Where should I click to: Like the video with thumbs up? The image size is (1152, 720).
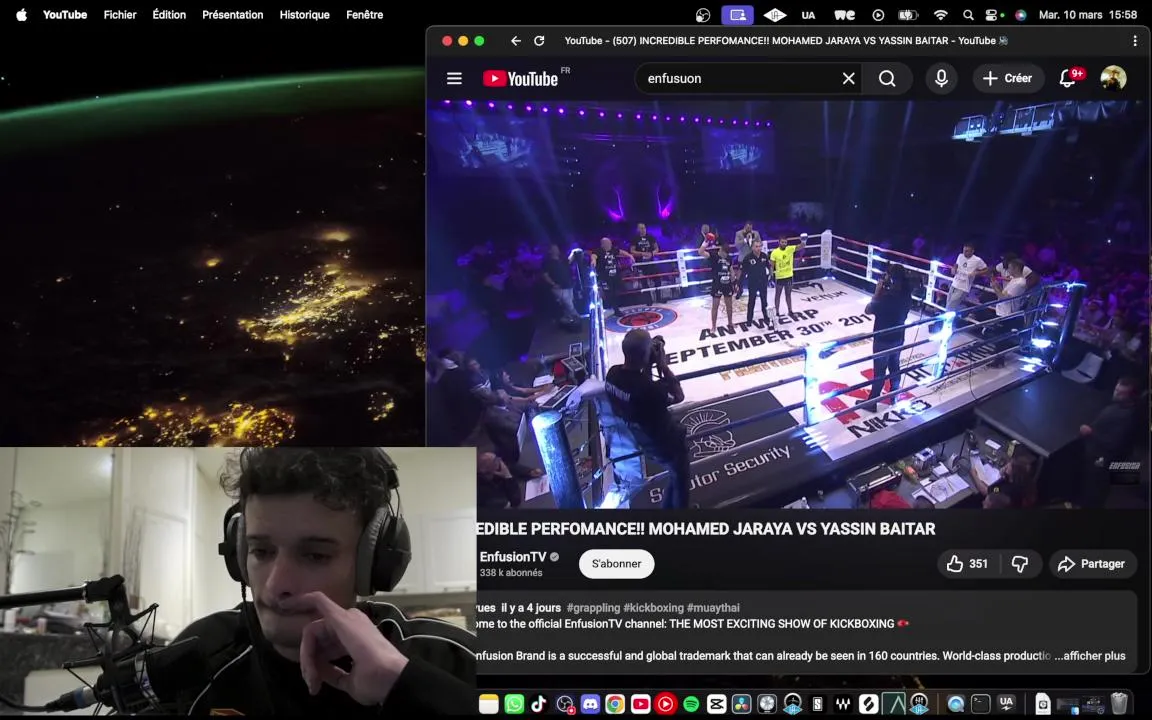point(968,564)
